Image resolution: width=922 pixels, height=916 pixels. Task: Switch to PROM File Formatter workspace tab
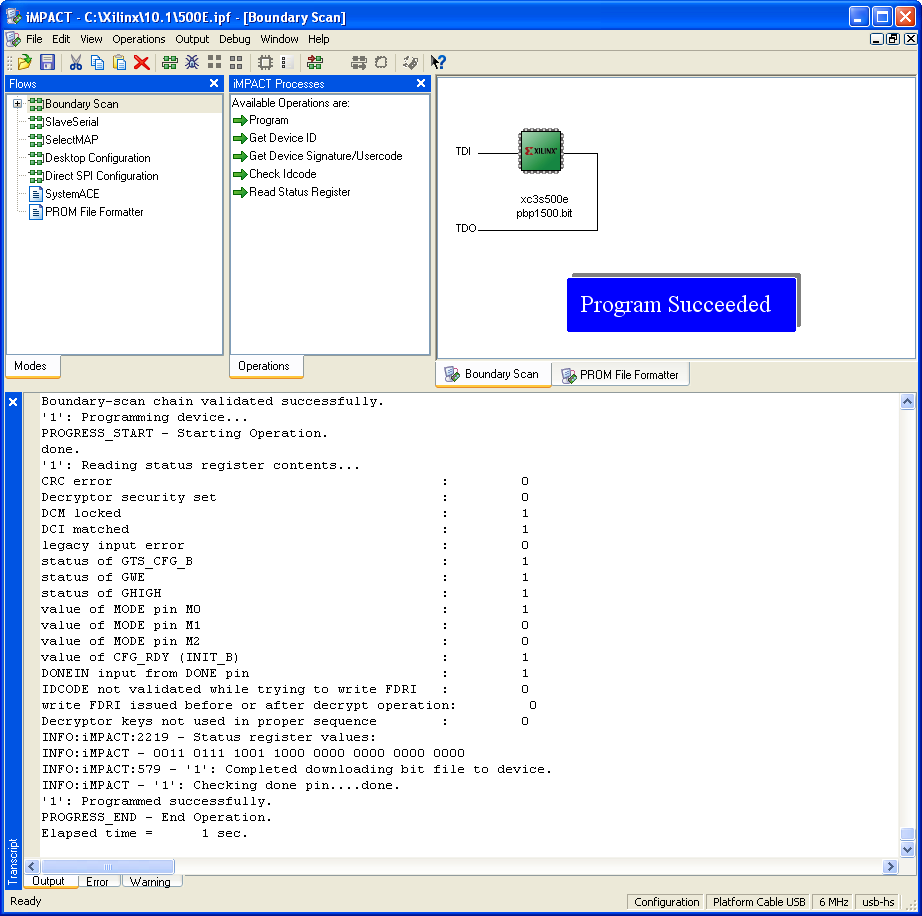pos(620,375)
